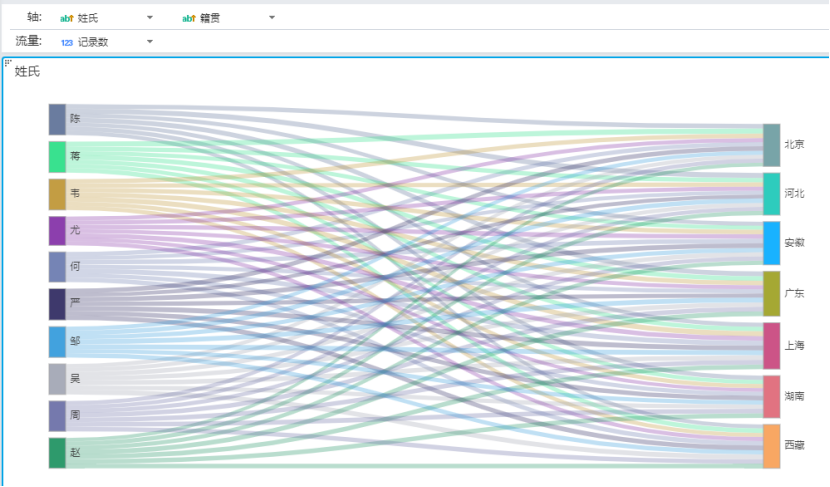830x487 pixels.
Task: Select the 韦 golden node block
Action: tap(57, 194)
